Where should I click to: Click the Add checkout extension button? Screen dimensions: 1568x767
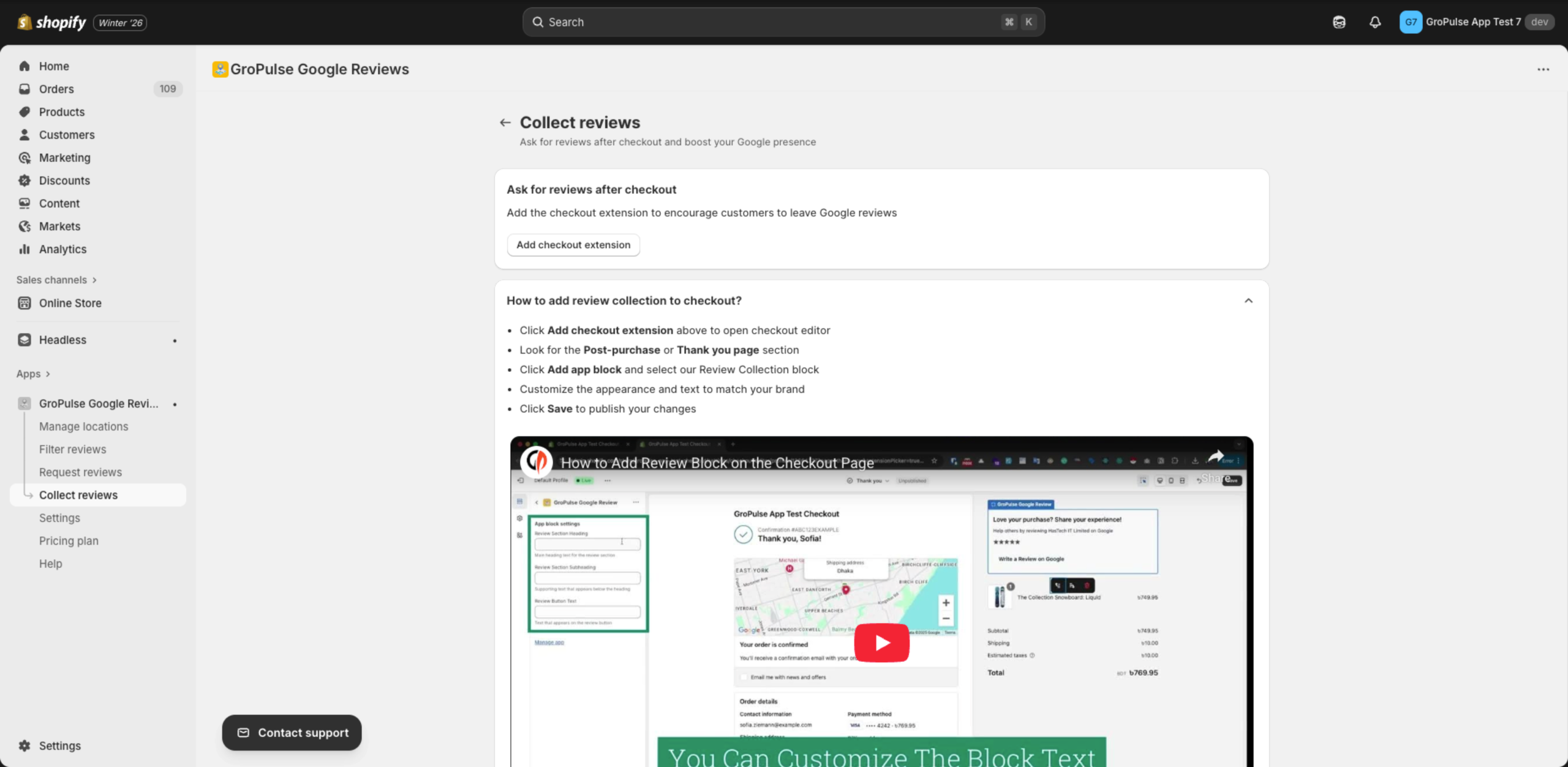(573, 244)
